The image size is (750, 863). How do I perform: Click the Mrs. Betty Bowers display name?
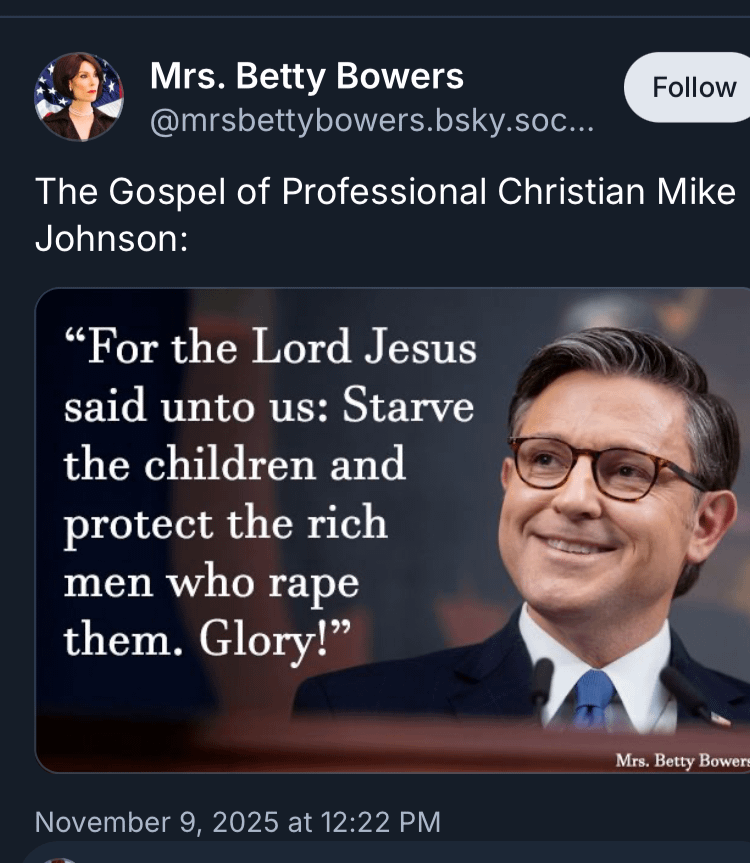tap(307, 76)
